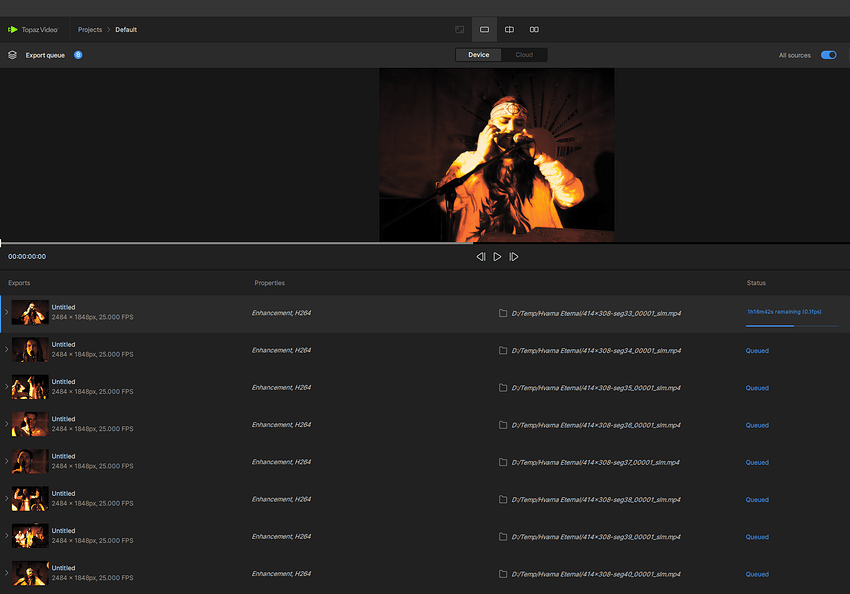
Task: Expand the seg36 export row
Action: tap(7, 424)
